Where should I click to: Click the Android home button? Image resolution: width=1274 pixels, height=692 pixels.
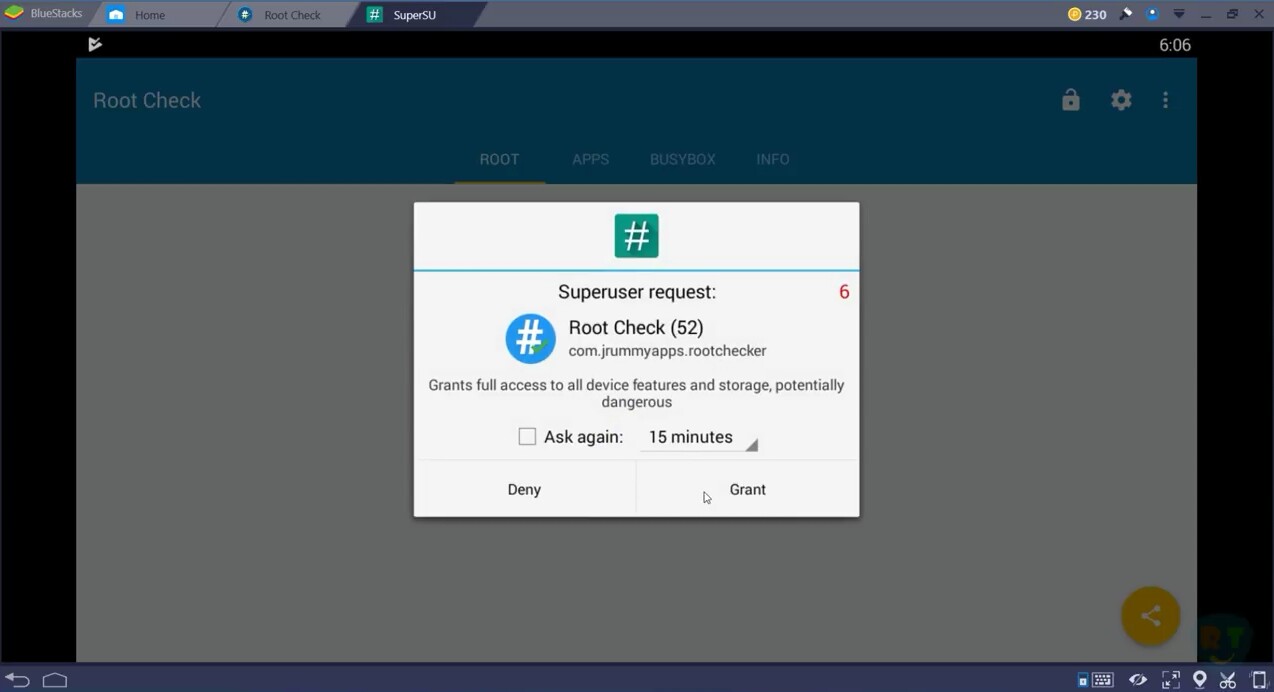point(55,680)
